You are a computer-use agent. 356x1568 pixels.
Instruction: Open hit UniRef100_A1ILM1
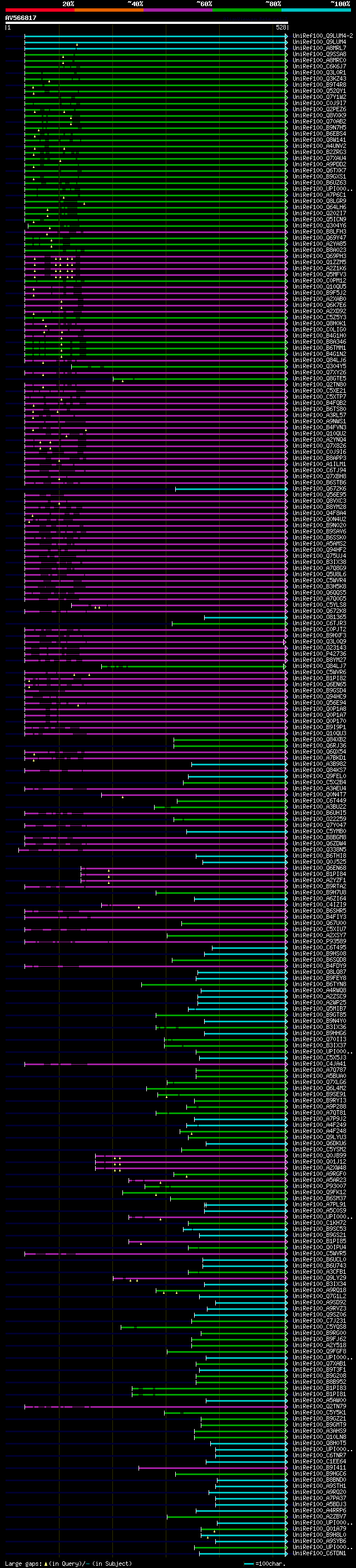(x=319, y=464)
